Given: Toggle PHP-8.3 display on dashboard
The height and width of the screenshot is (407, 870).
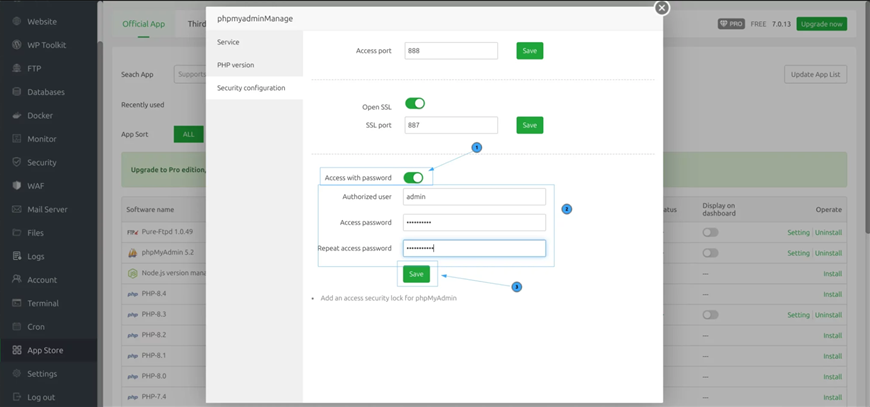Looking at the screenshot, I should 710,314.
